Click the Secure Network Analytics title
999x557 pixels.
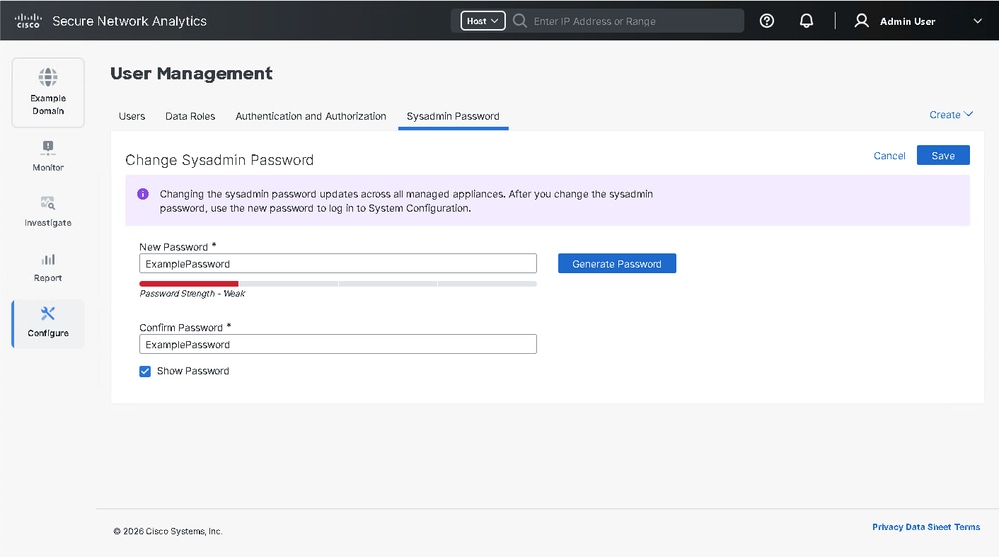click(x=129, y=21)
